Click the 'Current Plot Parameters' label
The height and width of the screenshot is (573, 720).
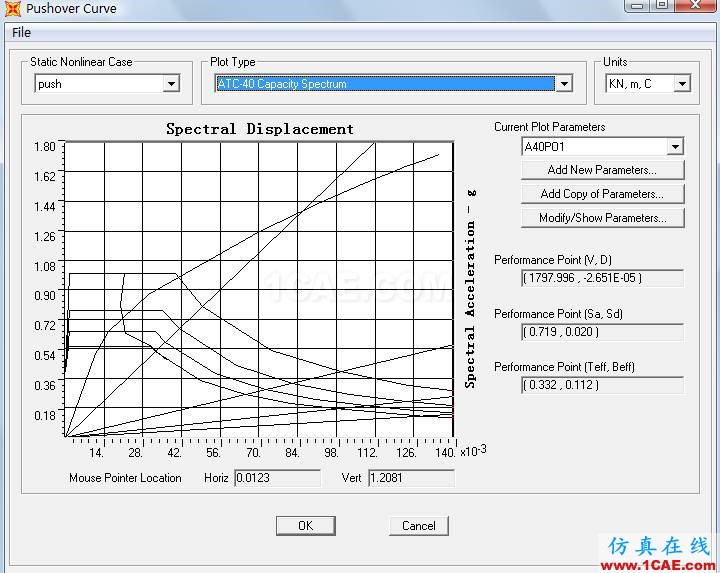[549, 127]
